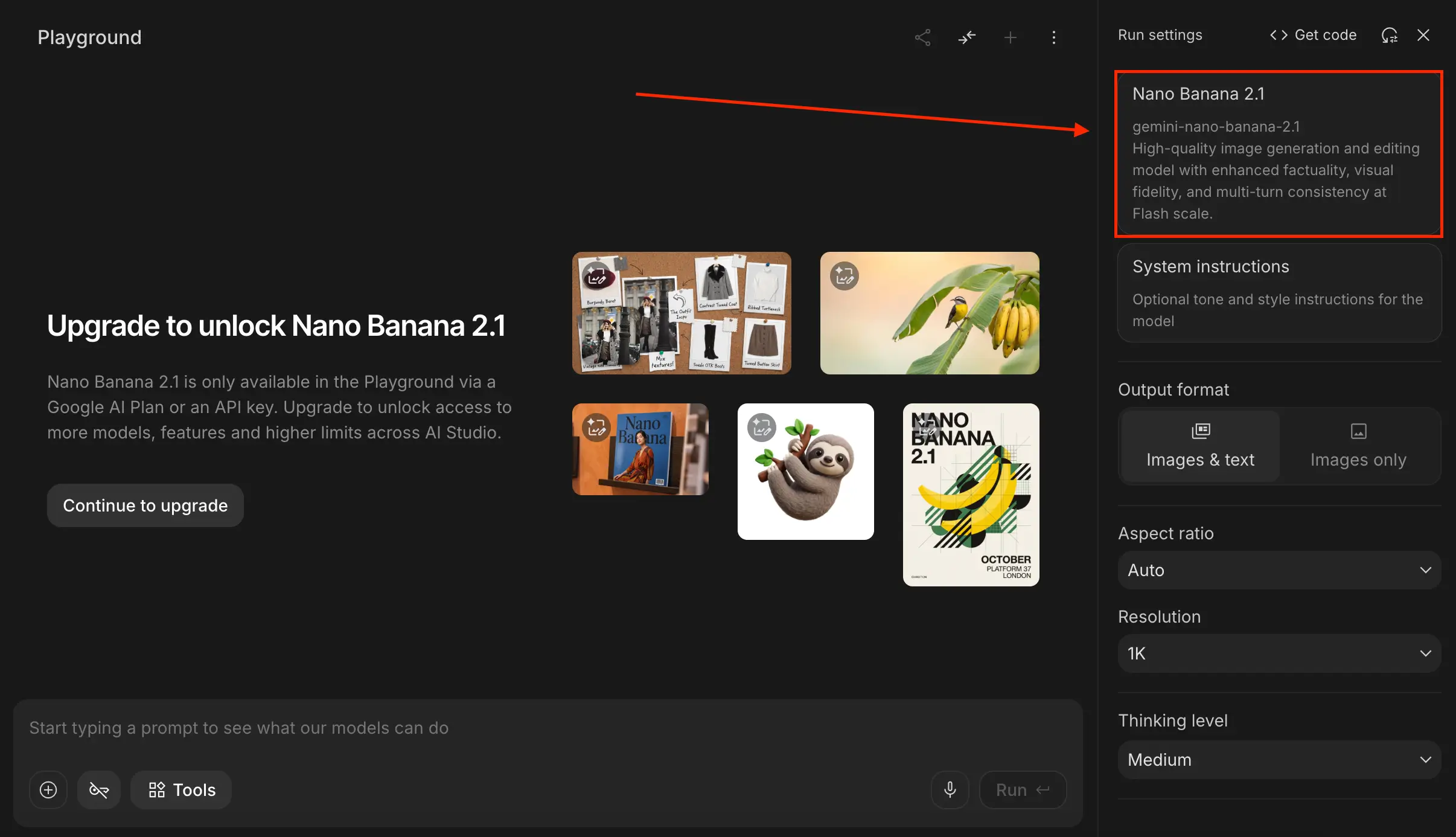
Task: Click image edit icon on moodboard thumbnail
Action: pos(596,276)
